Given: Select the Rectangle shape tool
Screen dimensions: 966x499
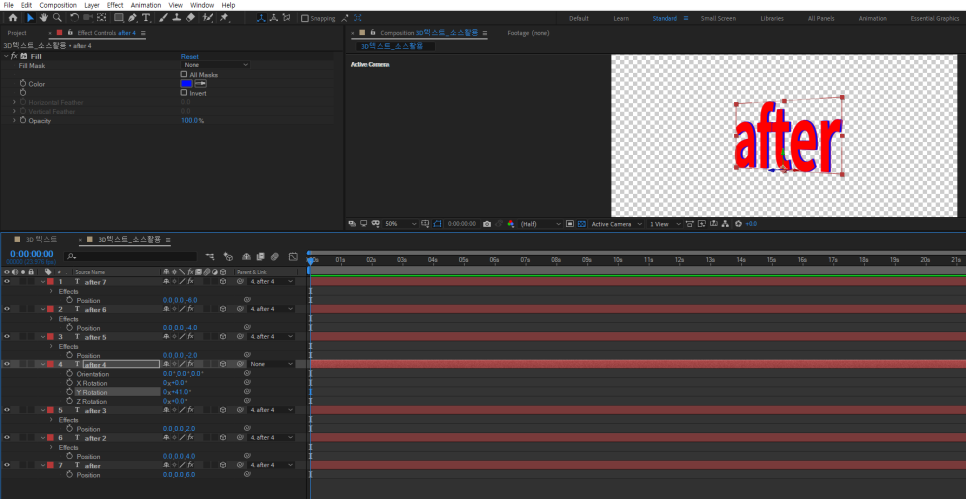Looking at the screenshot, I should pyautogui.click(x=118, y=18).
